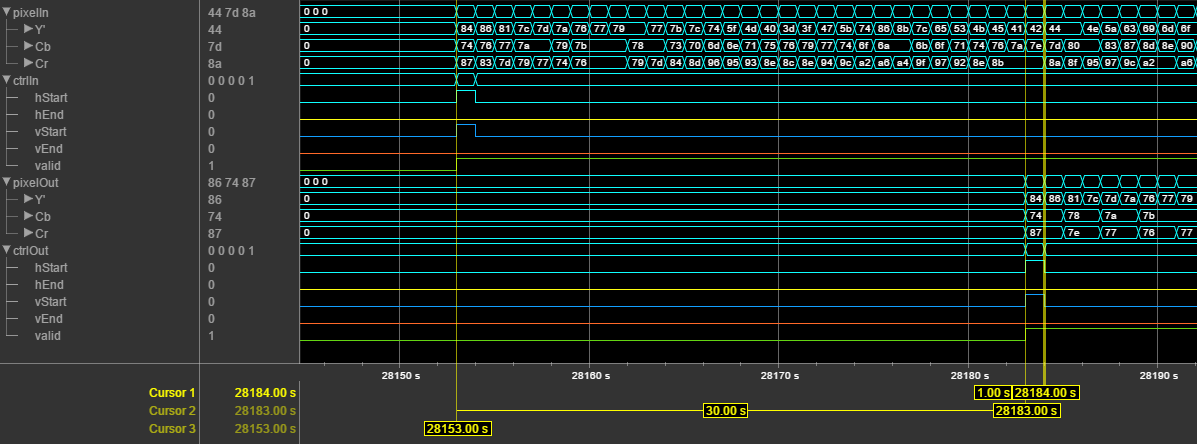Click Cursor 1 time value 28184.00 s
The width and height of the screenshot is (1197, 444).
pyautogui.click(x=266, y=393)
